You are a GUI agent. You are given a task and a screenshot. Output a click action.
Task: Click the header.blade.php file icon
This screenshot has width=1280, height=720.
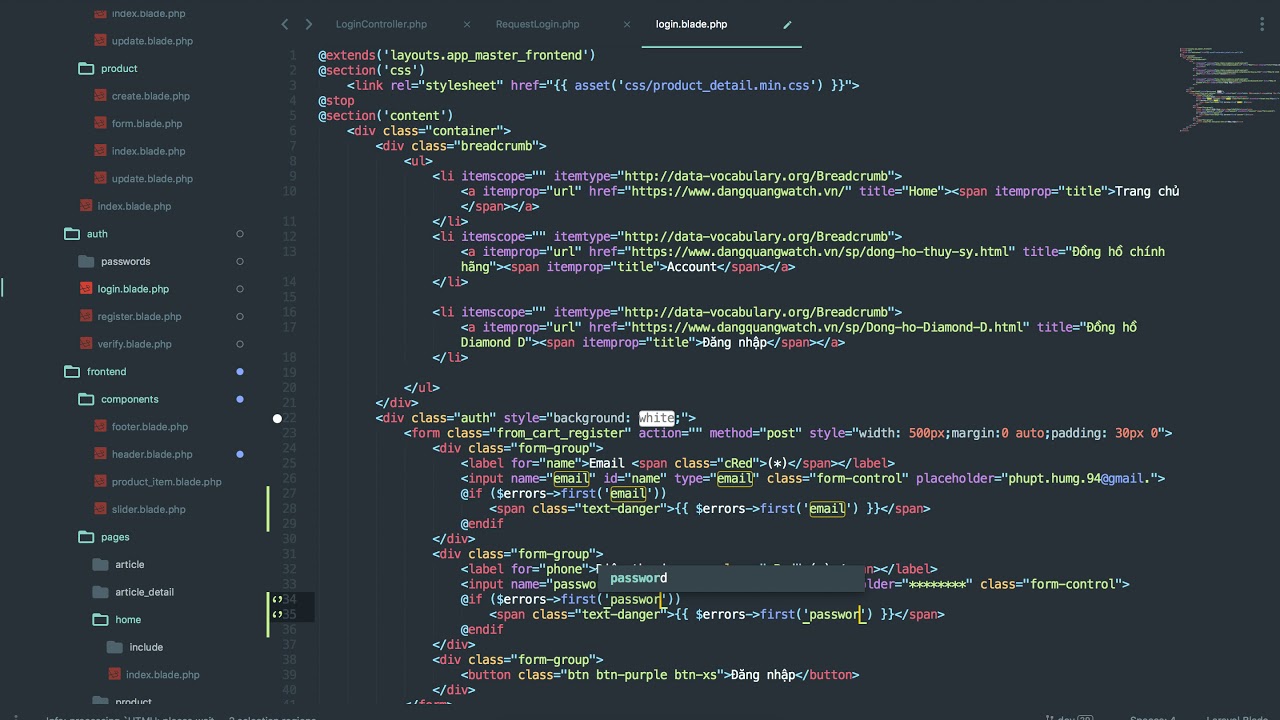(101, 454)
